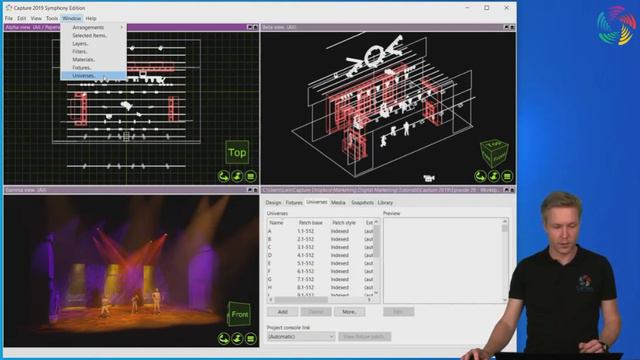This screenshot has width=640, height=360.
Task: Click the middle green round icon in Beta view
Action: pos(494,176)
